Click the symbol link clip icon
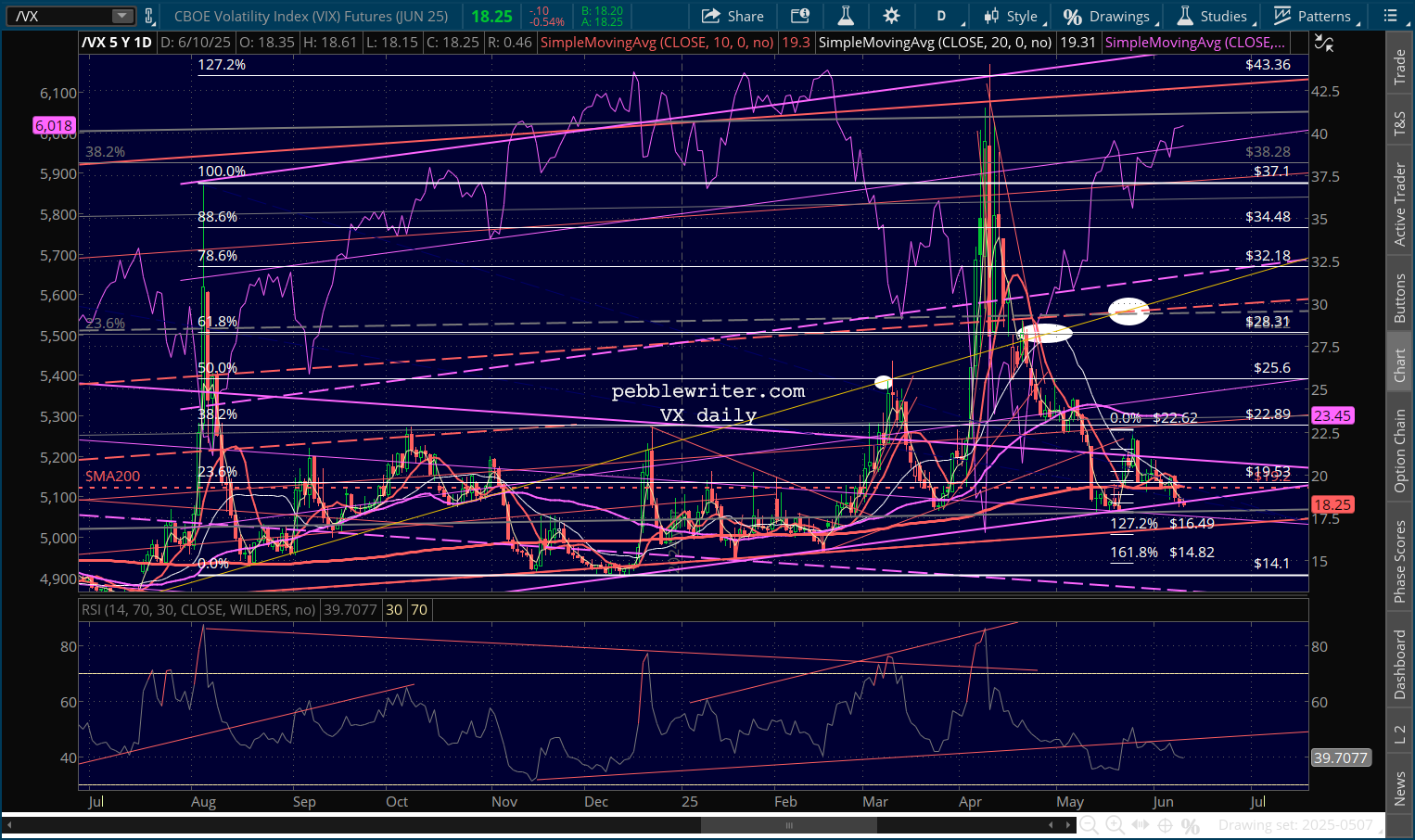This screenshot has height=840, width=1415. coord(148,16)
